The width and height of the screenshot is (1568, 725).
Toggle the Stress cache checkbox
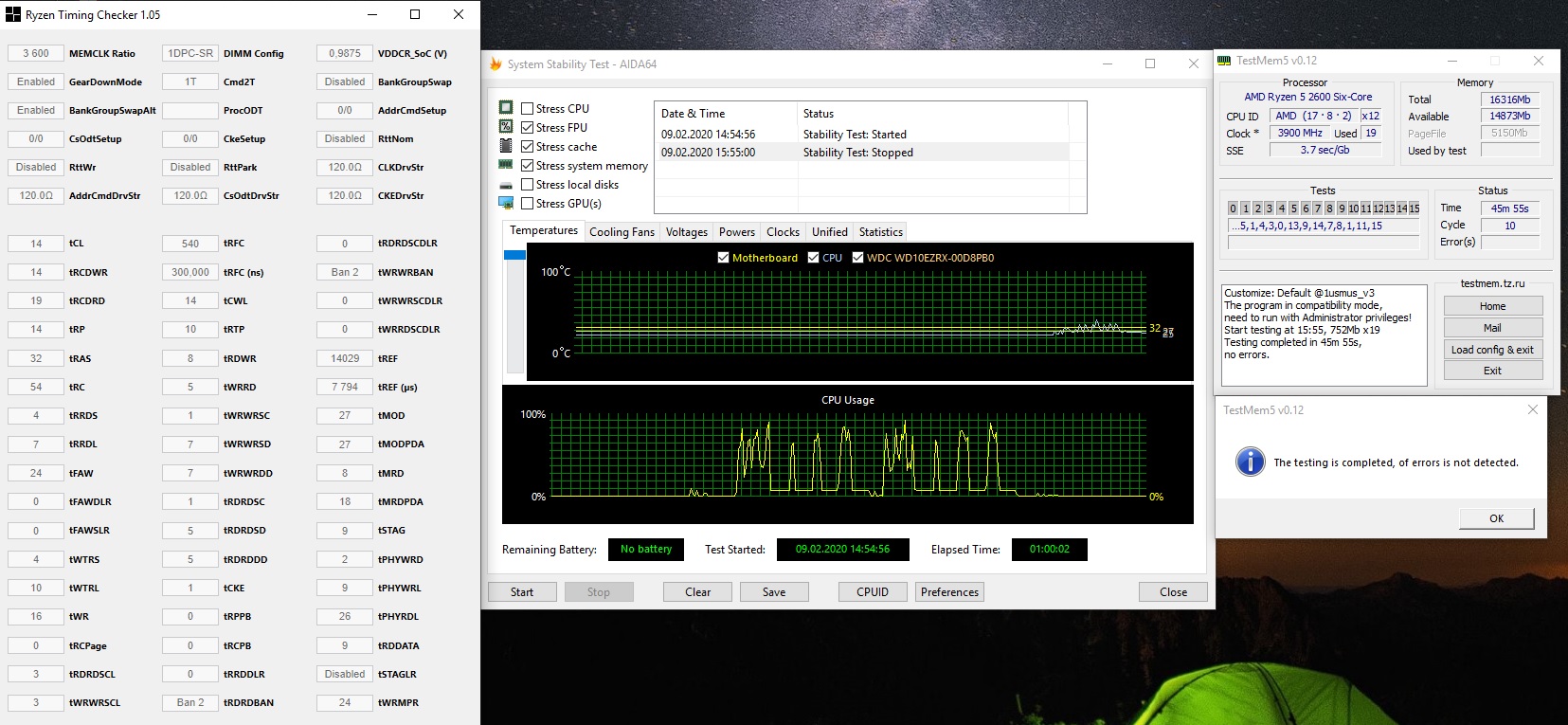(528, 146)
